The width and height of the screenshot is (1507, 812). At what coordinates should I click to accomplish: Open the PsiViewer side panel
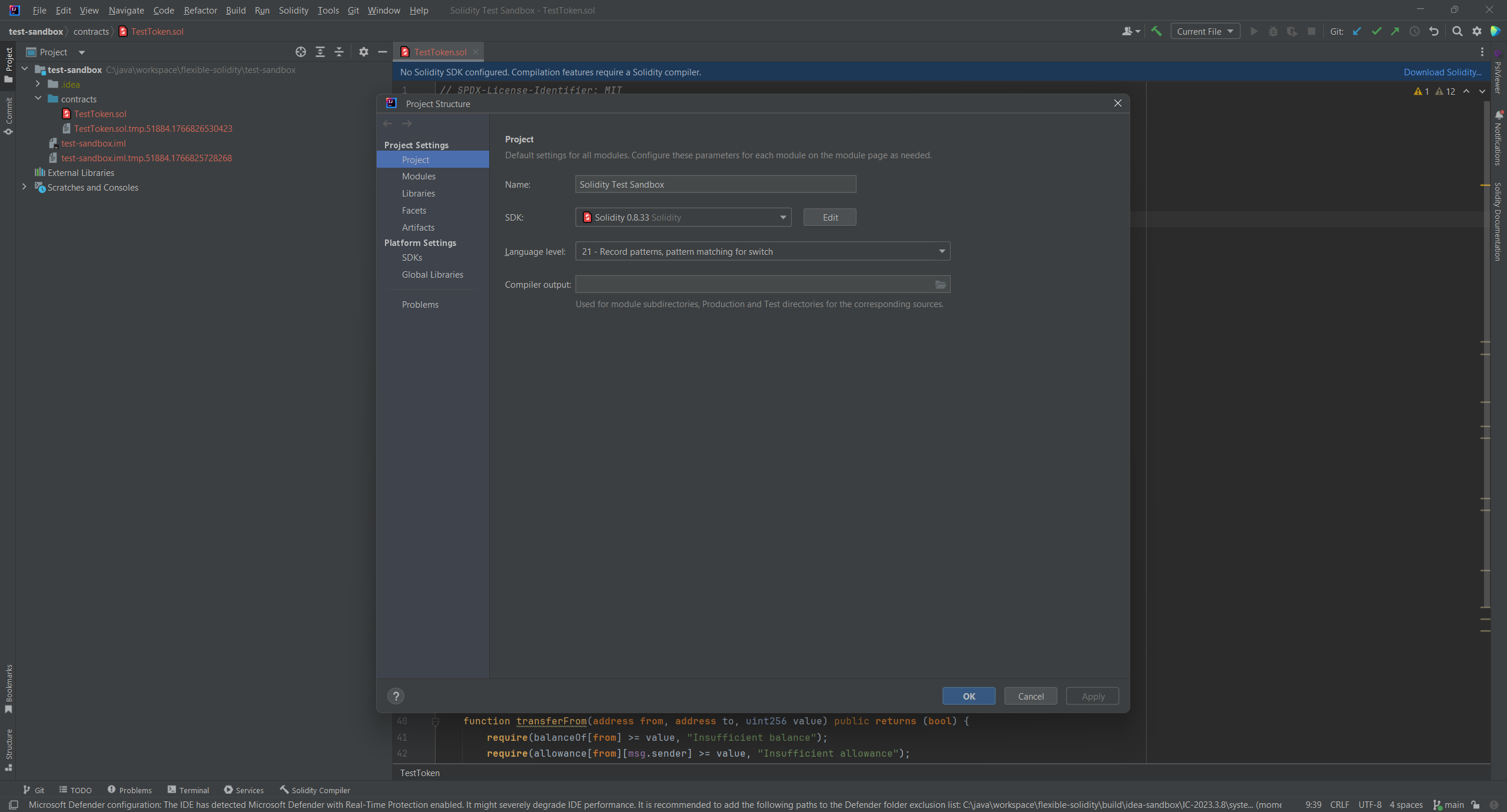pyautogui.click(x=1498, y=72)
